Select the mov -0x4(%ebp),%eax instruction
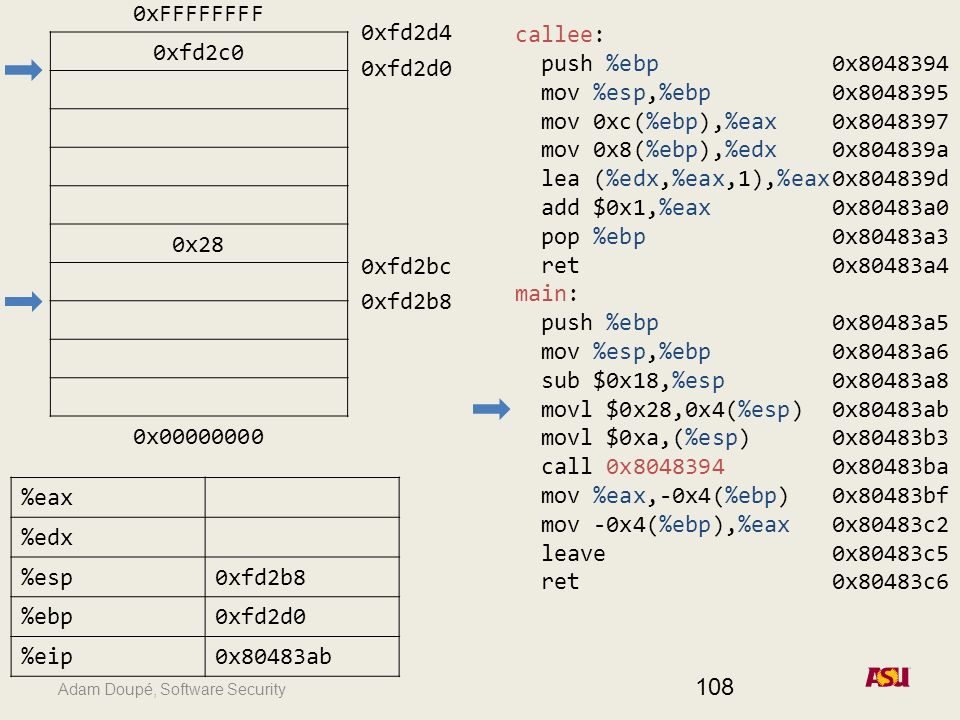The width and height of the screenshot is (960, 720). click(x=666, y=524)
